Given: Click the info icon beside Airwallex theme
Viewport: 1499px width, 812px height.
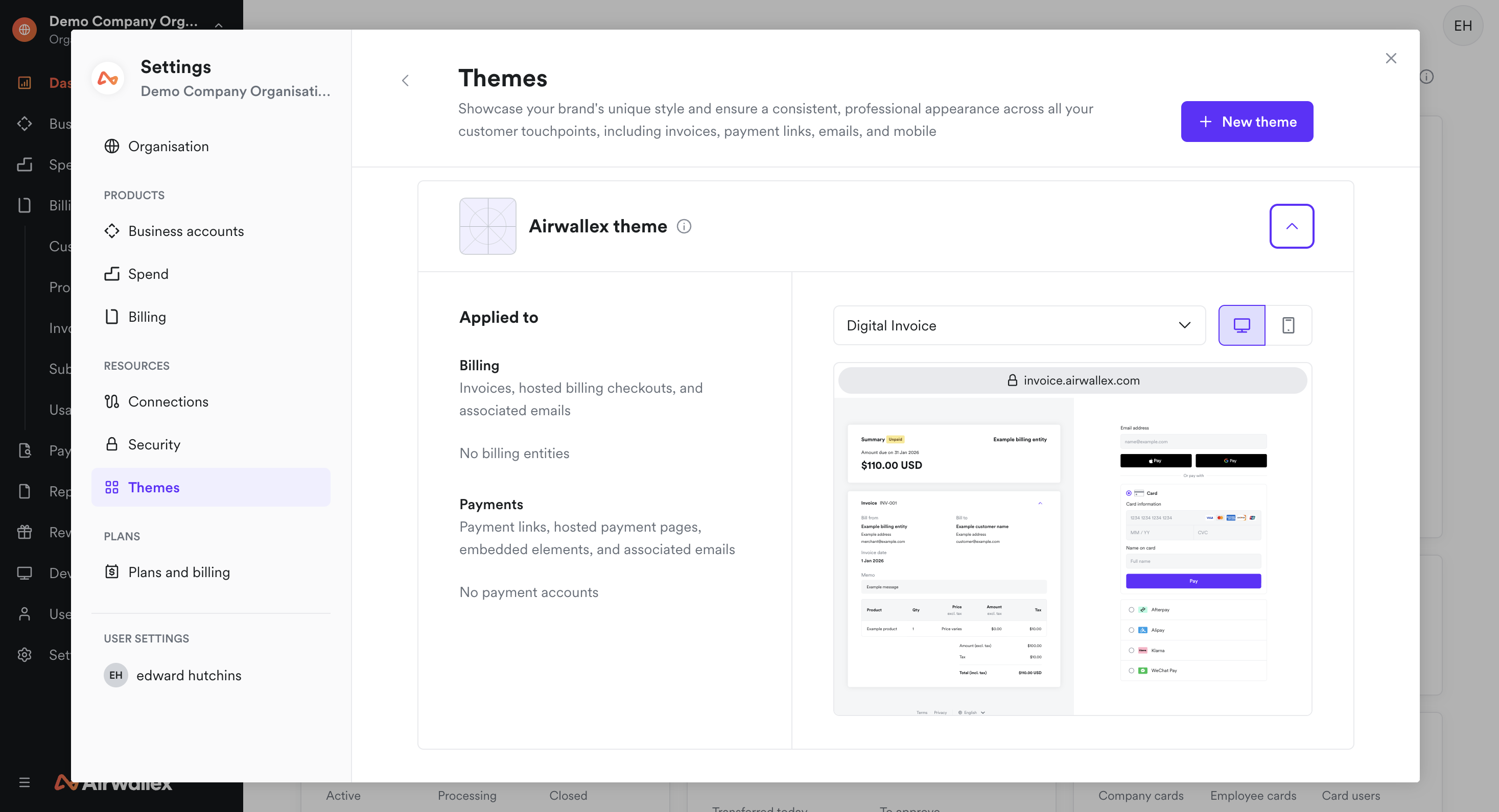Looking at the screenshot, I should tap(684, 226).
